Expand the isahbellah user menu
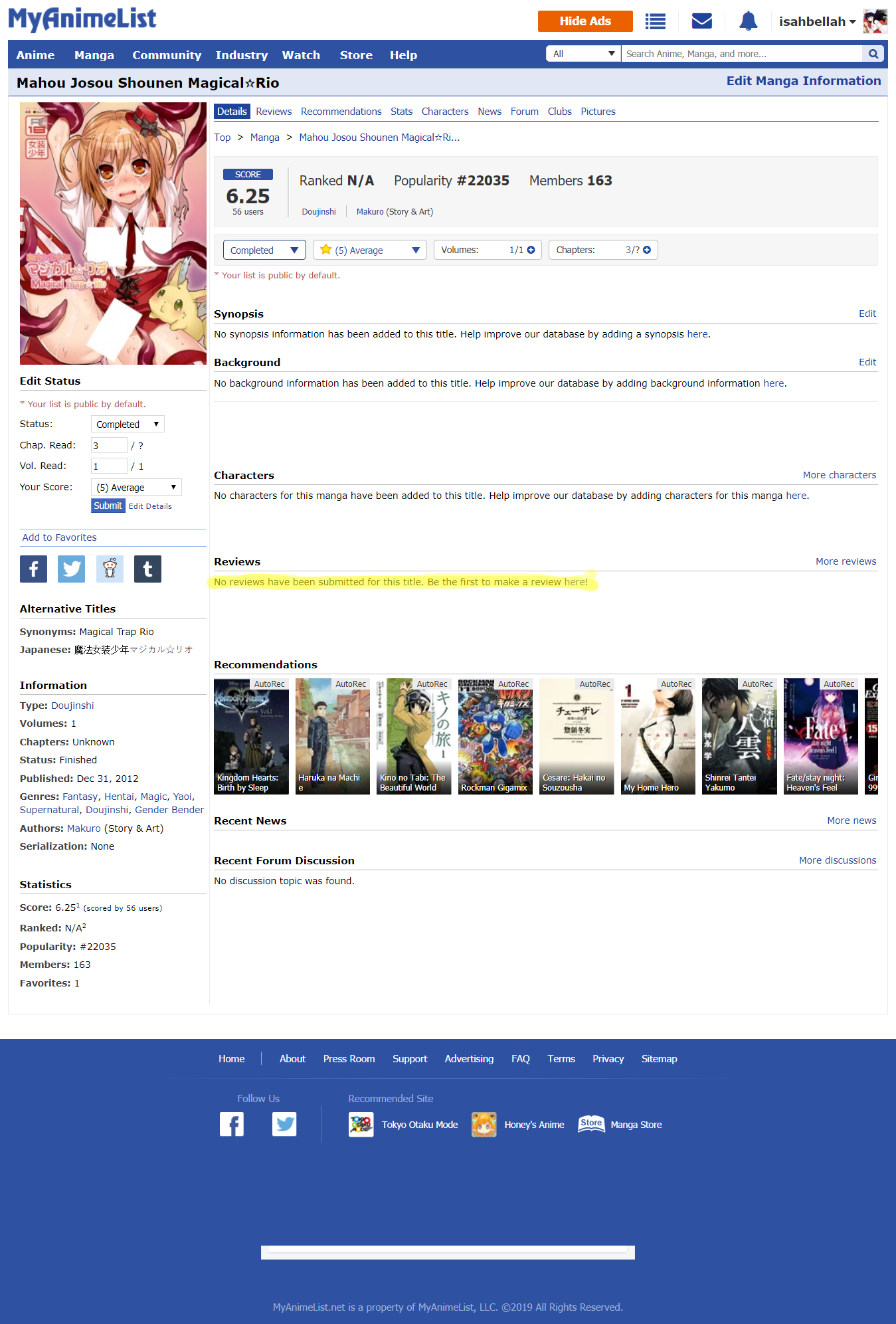Screen dimensions: 896x1324 point(817,22)
